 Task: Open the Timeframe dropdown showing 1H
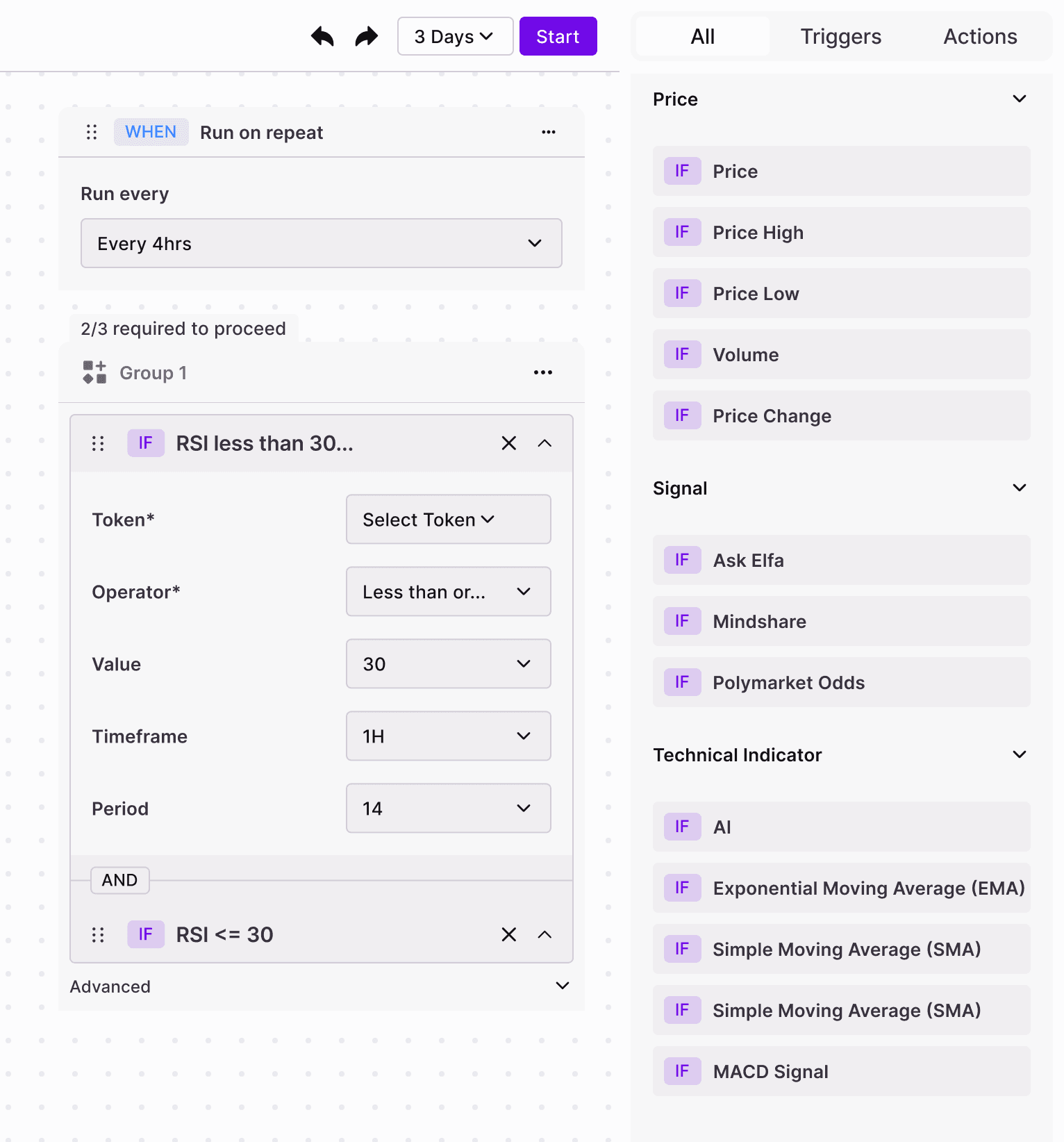[447, 736]
